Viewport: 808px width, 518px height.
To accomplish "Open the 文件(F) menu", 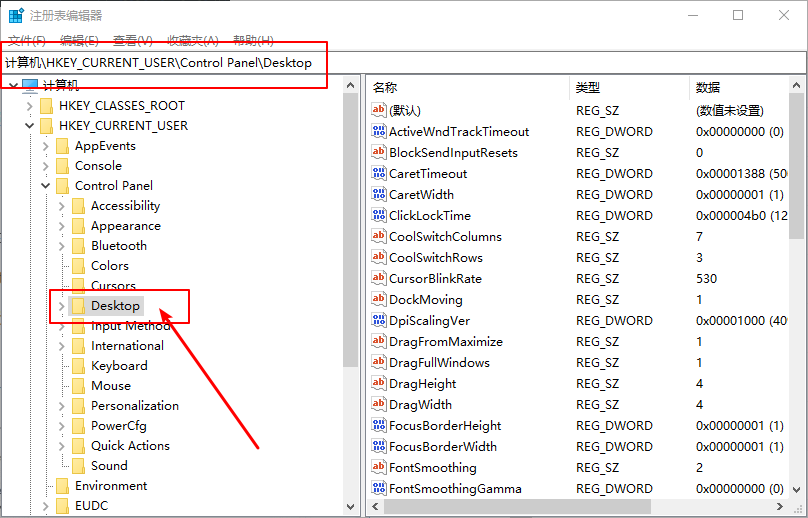I will 27,40.
